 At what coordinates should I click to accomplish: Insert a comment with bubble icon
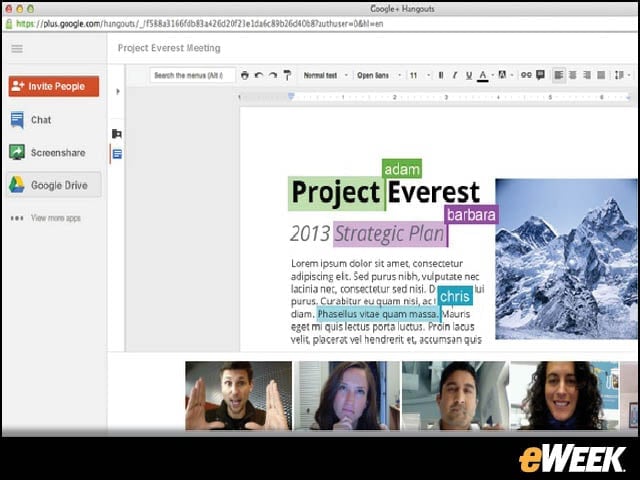(x=540, y=75)
